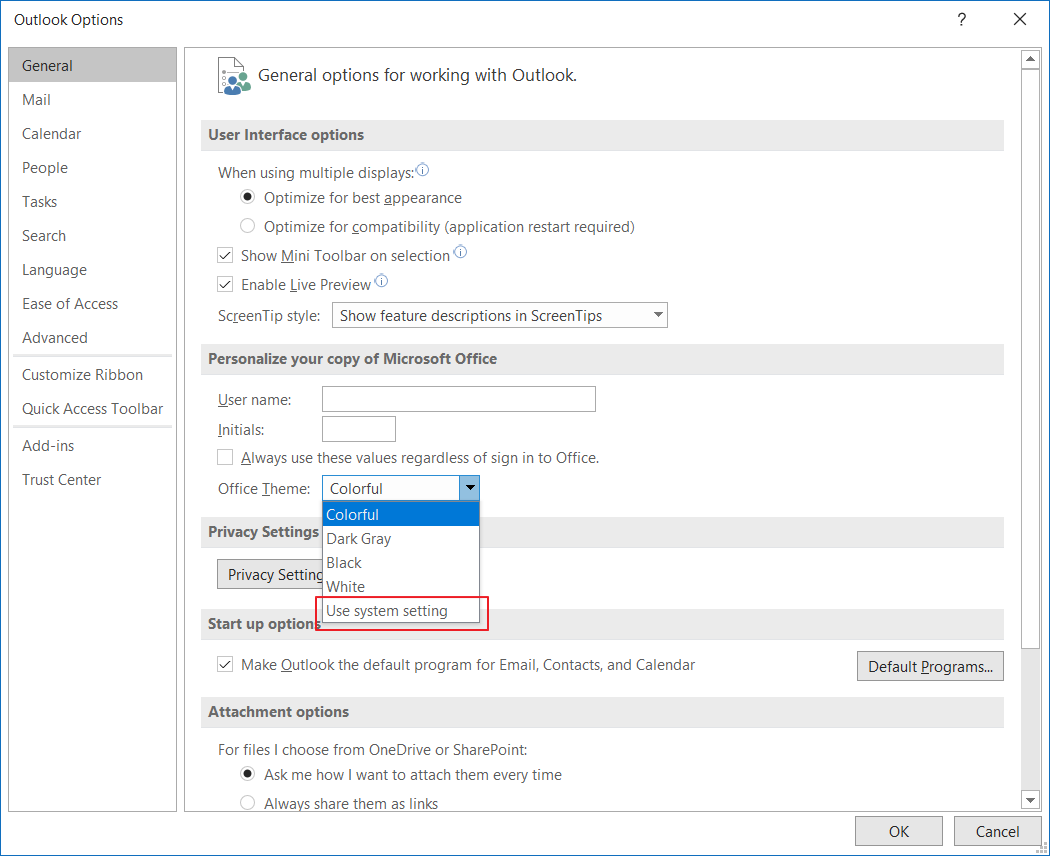Open the Trust Center category
Screen dimensions: 1050x856
(x=92, y=480)
